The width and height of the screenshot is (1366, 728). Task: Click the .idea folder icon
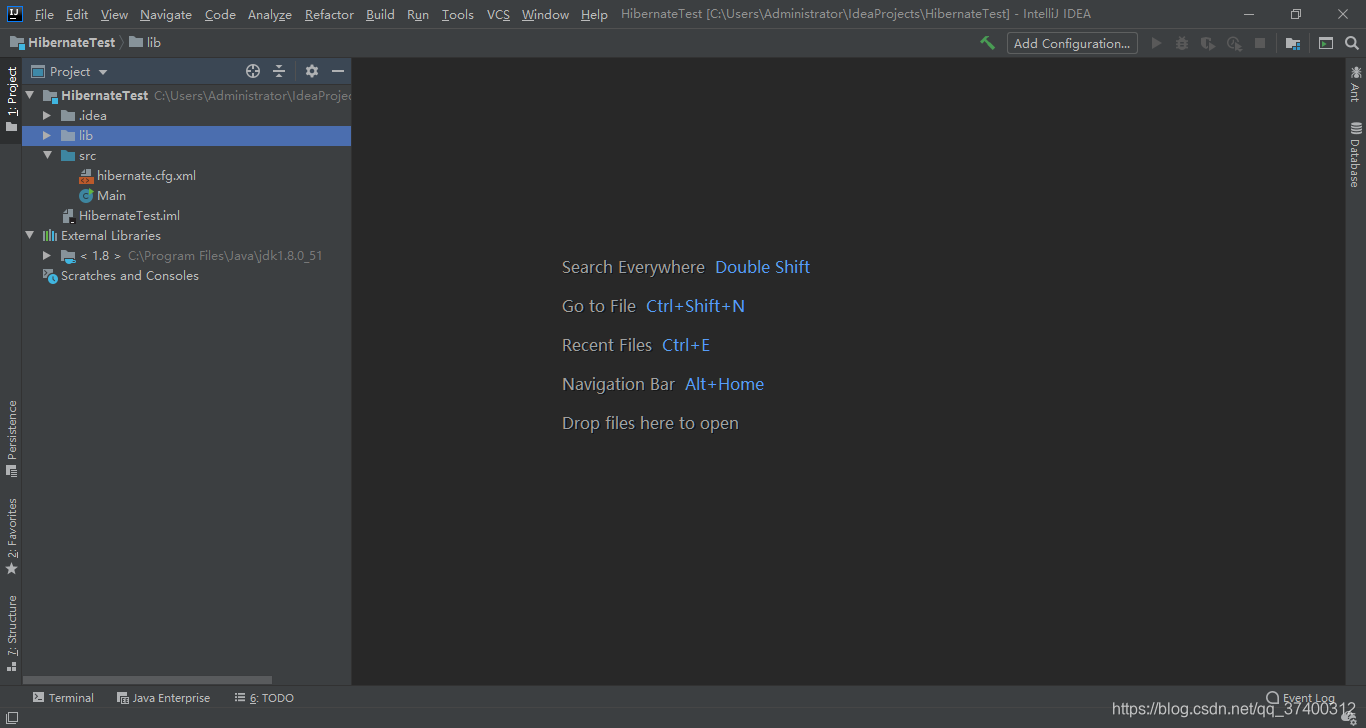click(x=68, y=115)
